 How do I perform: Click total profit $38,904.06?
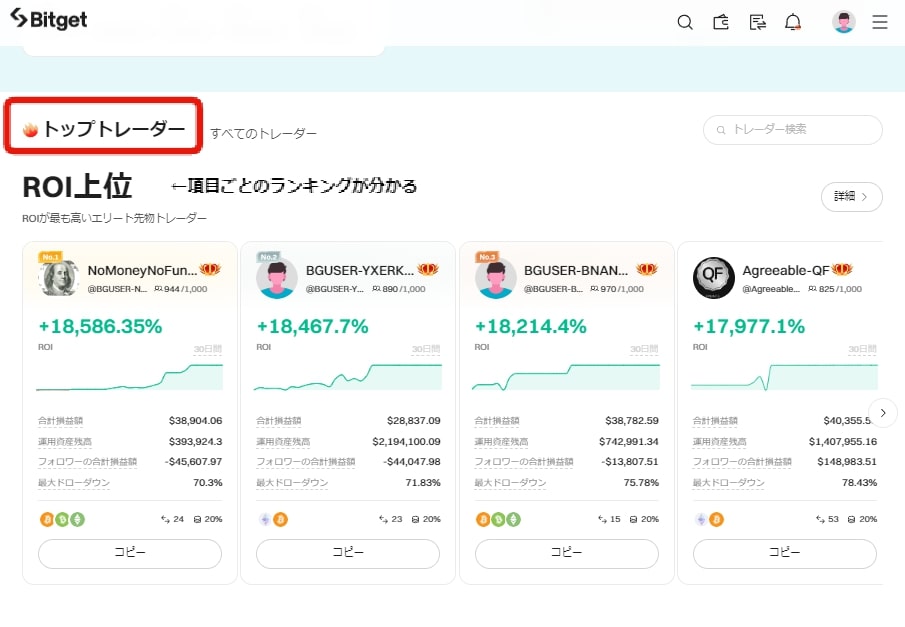pos(195,420)
